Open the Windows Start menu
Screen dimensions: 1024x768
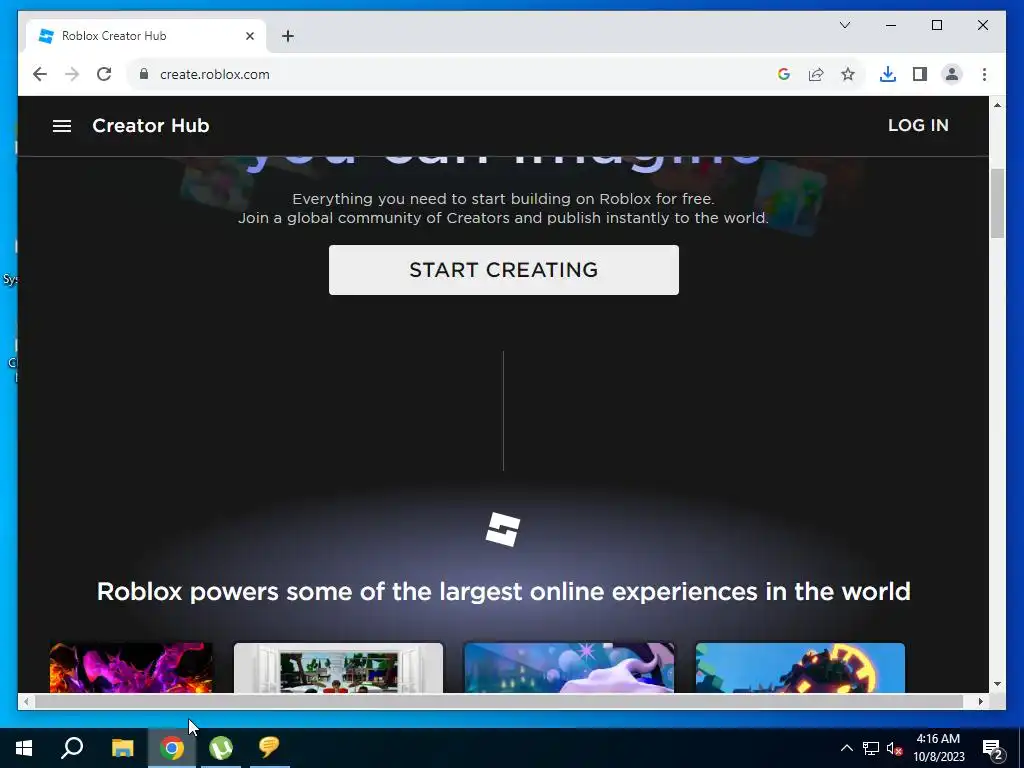coord(24,748)
